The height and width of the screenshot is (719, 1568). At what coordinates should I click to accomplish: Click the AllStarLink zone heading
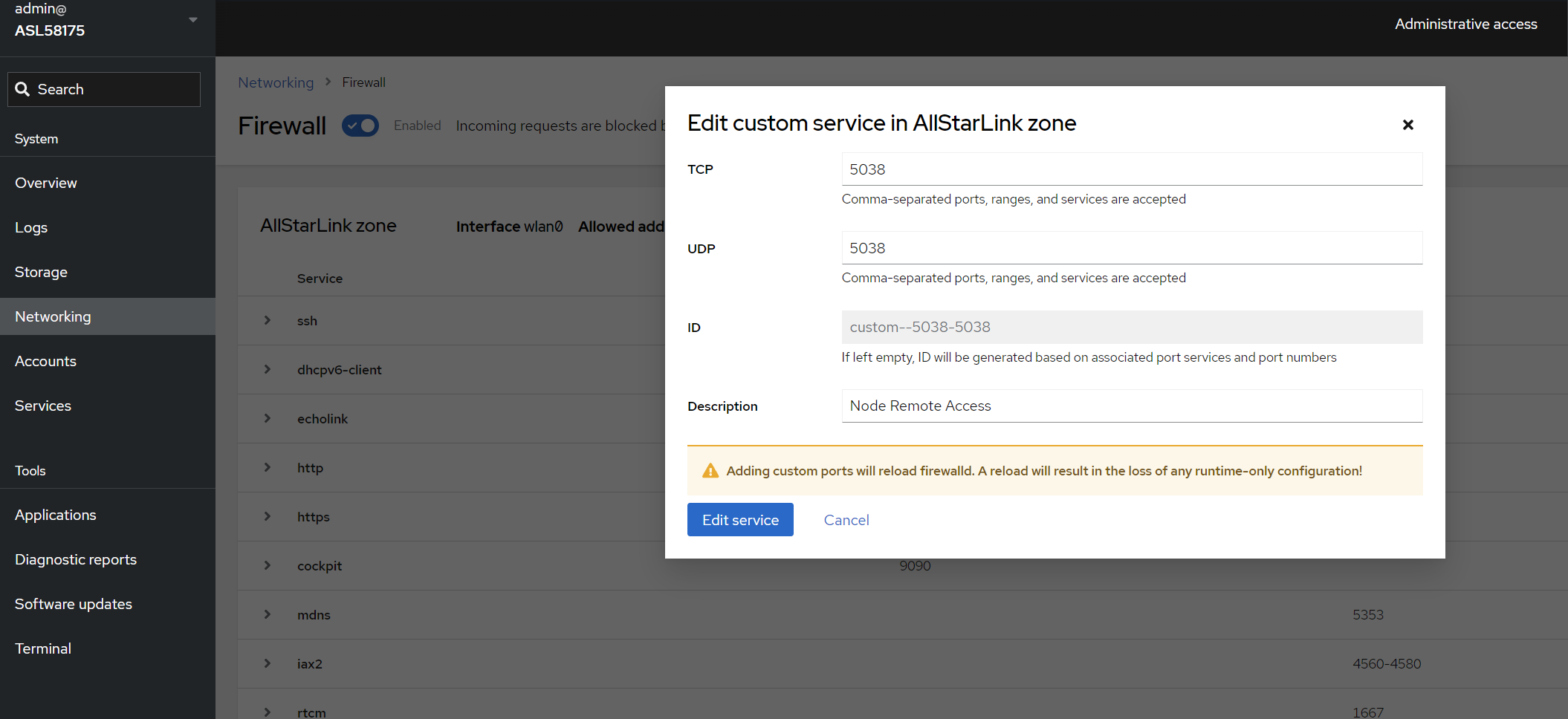pyautogui.click(x=328, y=225)
